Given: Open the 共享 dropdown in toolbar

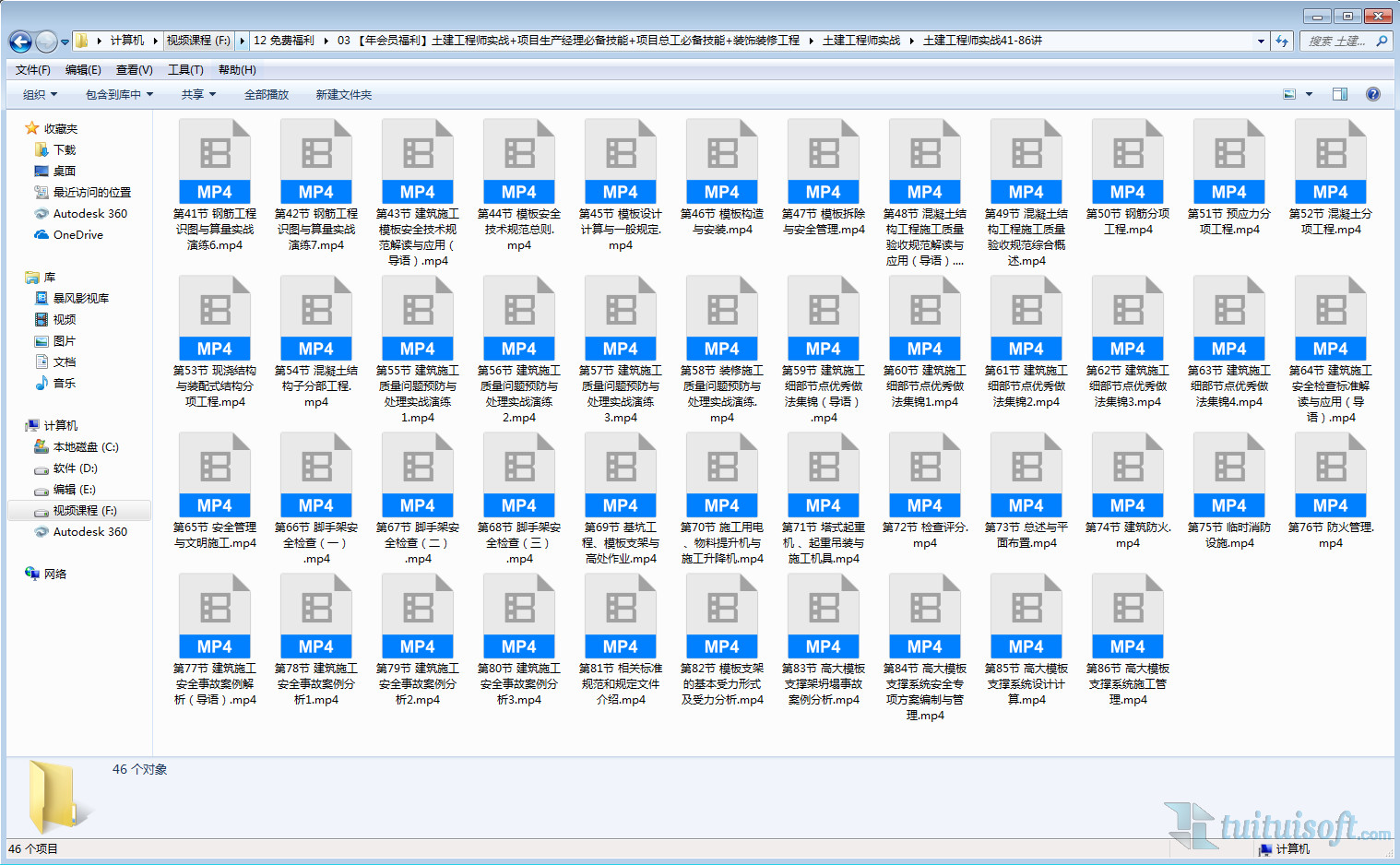Looking at the screenshot, I should 198,95.
